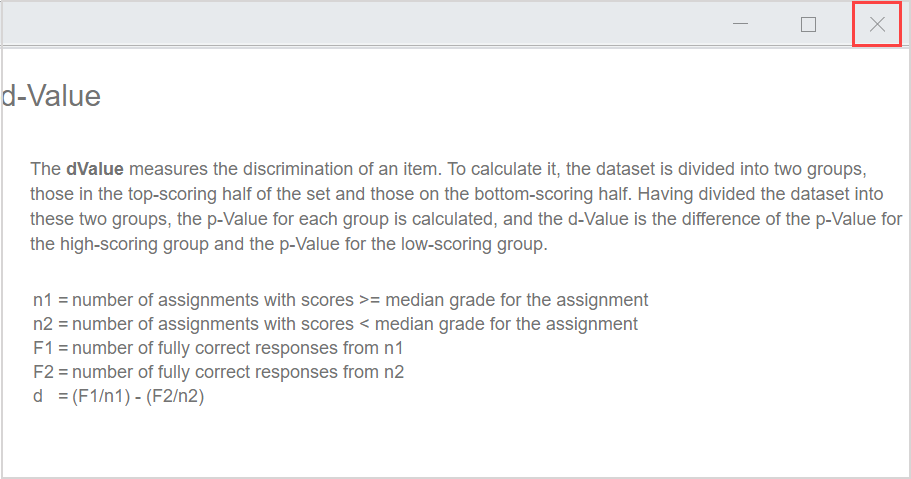Minimize the d-Value help window
This screenshot has width=911, height=479.
point(741,25)
